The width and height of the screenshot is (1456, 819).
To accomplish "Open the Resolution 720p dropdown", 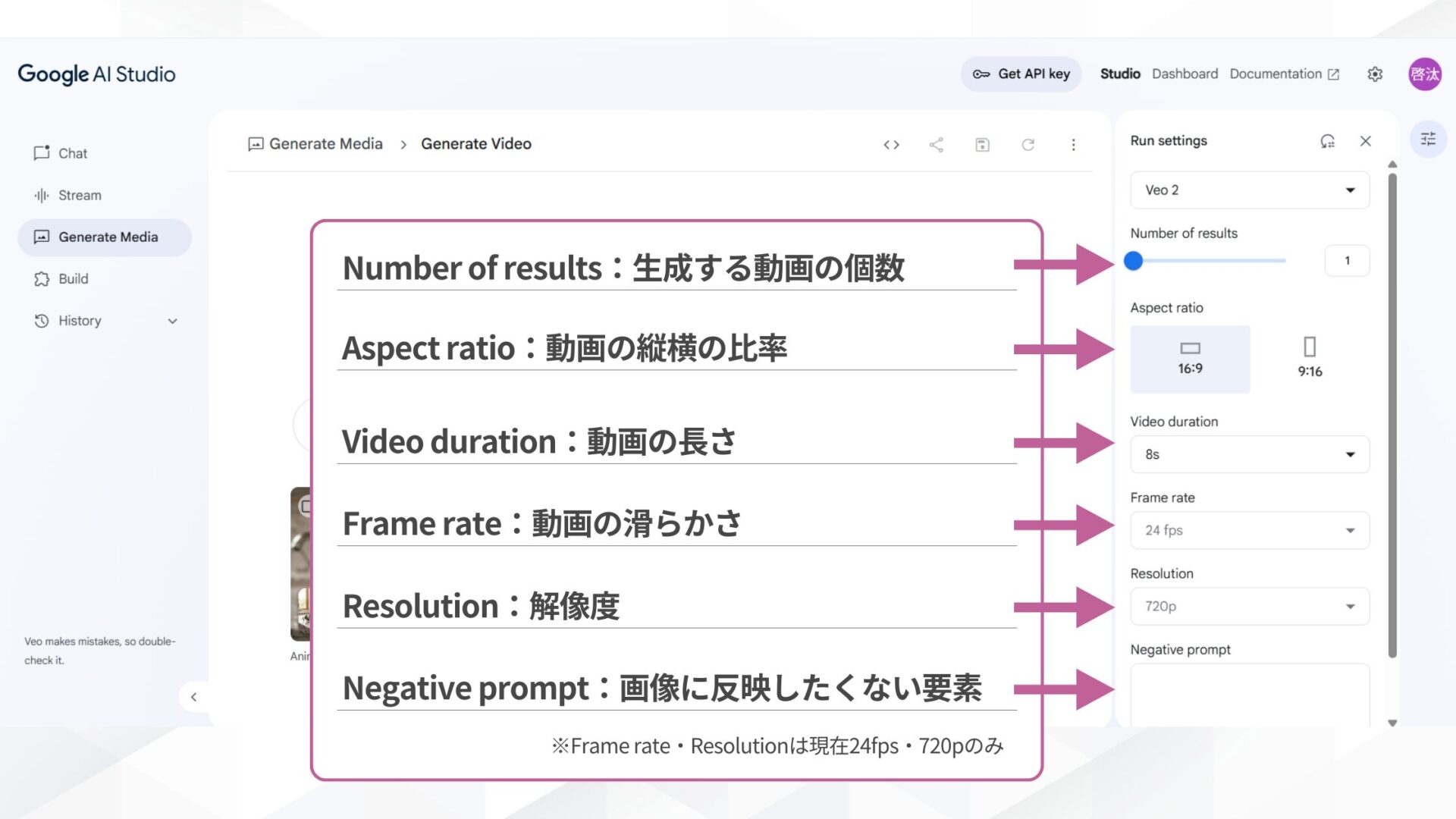I will tap(1250, 607).
